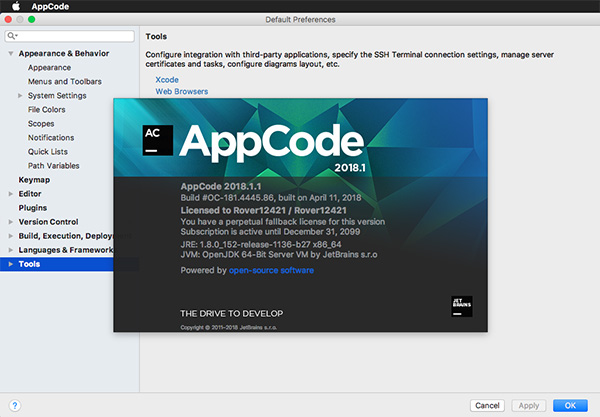This screenshot has width=600, height=417.
Task: Open the Web Browsers link
Action: pos(182,91)
